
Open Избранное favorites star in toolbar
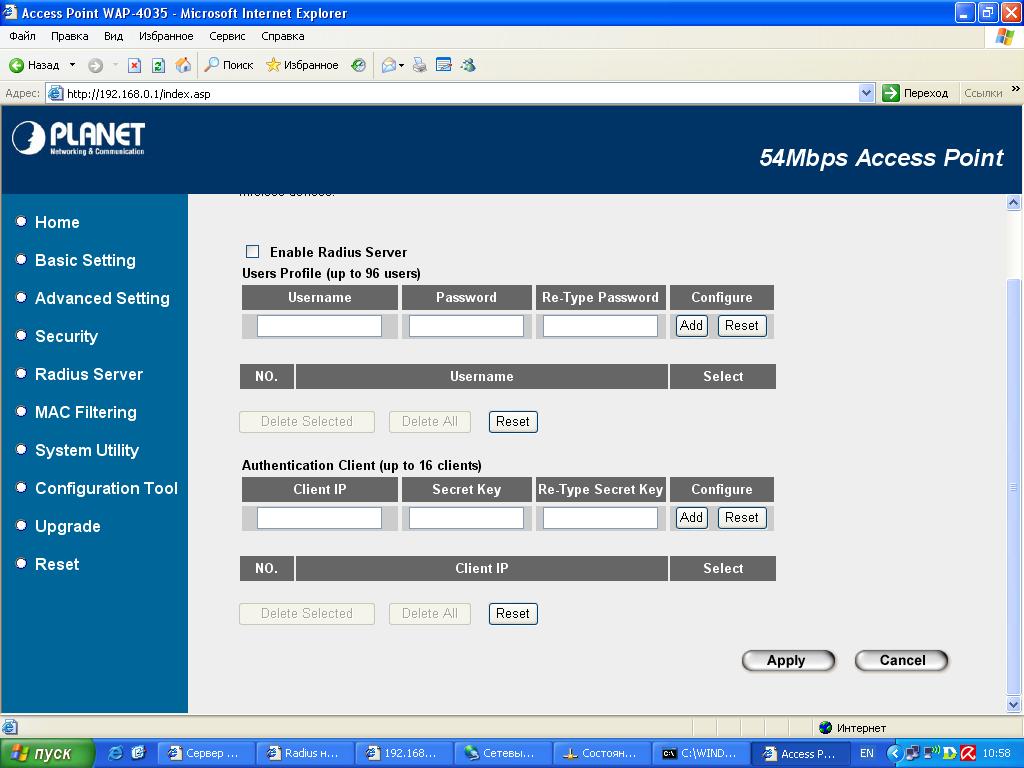pos(273,65)
